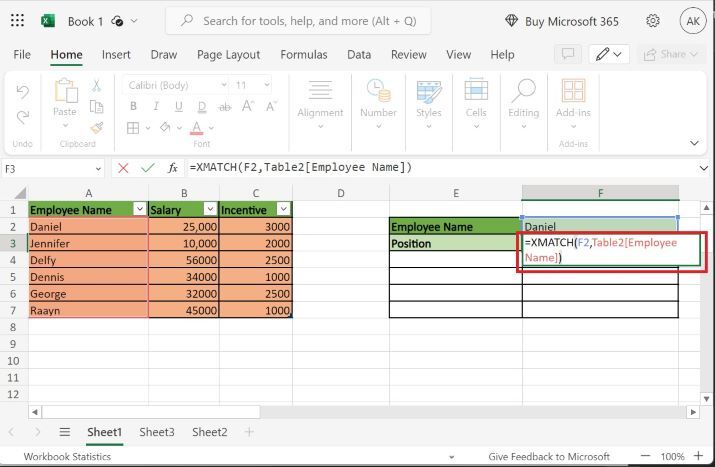Open the Employee Name column filter dropdown
715x467 pixels.
point(139,210)
